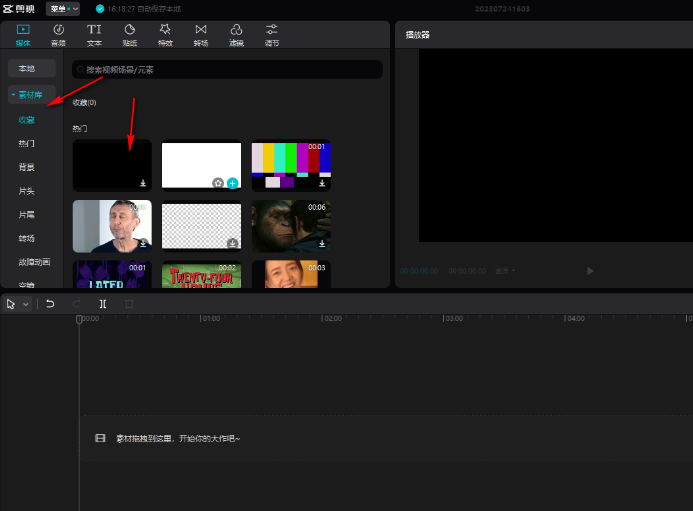This screenshot has height=511, width=693.
Task: Click the film icon in the timeline placeholder
Action: click(100, 438)
